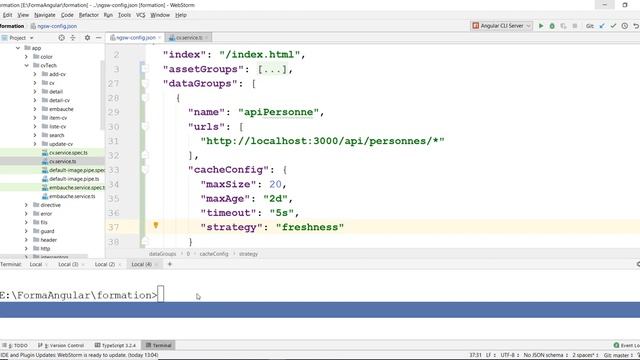Toggle the Terminal tool window button
This screenshot has height=360, width=640.
click(x=158, y=345)
